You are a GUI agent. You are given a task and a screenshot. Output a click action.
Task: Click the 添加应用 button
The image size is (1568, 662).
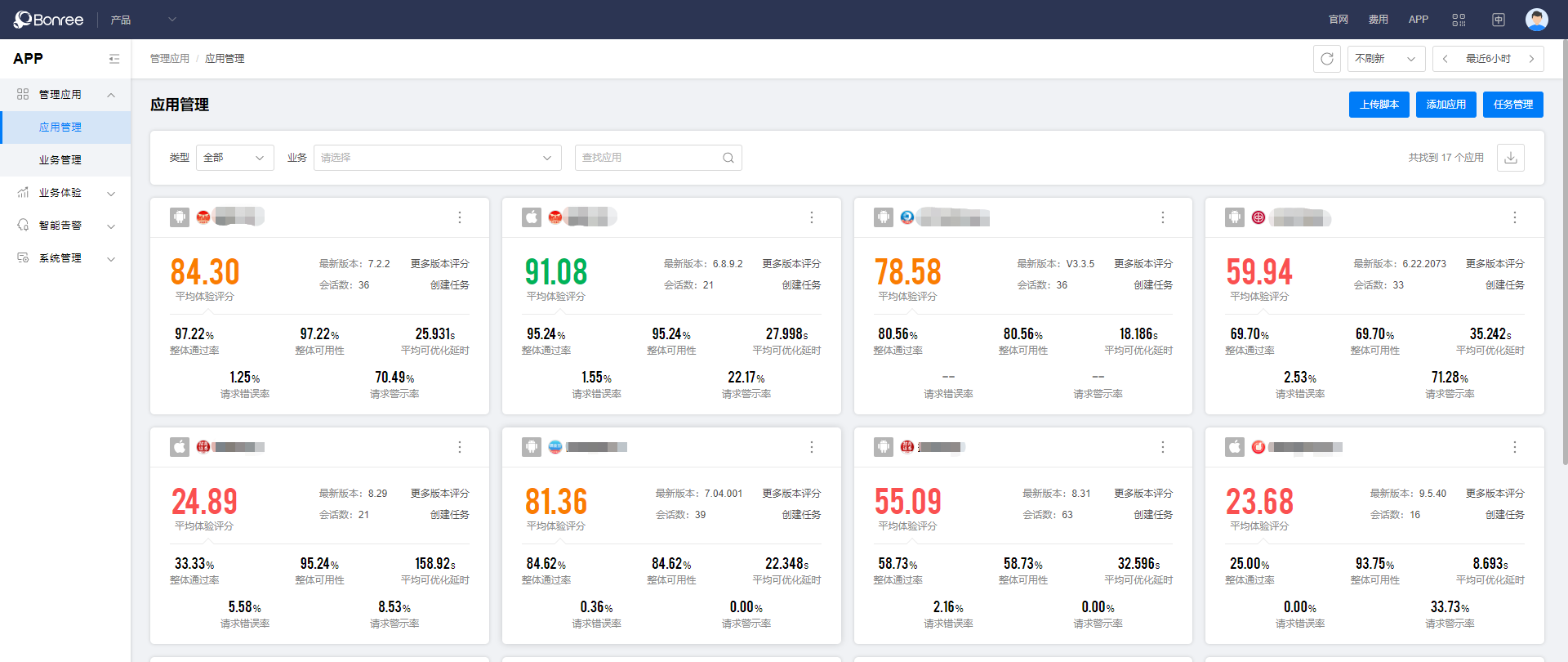[x=1445, y=105]
